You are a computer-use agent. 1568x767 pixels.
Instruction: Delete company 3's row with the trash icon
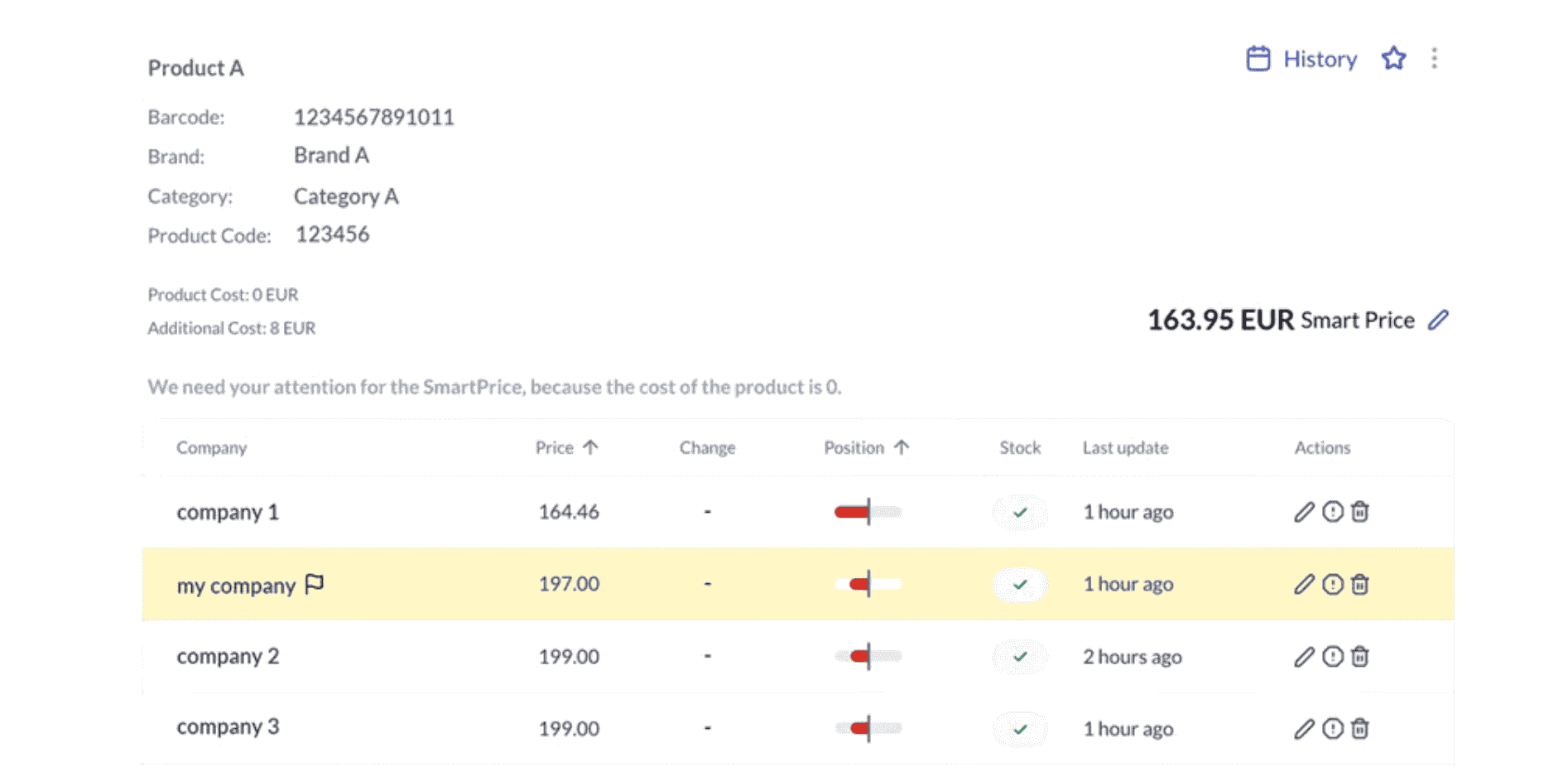point(1359,728)
